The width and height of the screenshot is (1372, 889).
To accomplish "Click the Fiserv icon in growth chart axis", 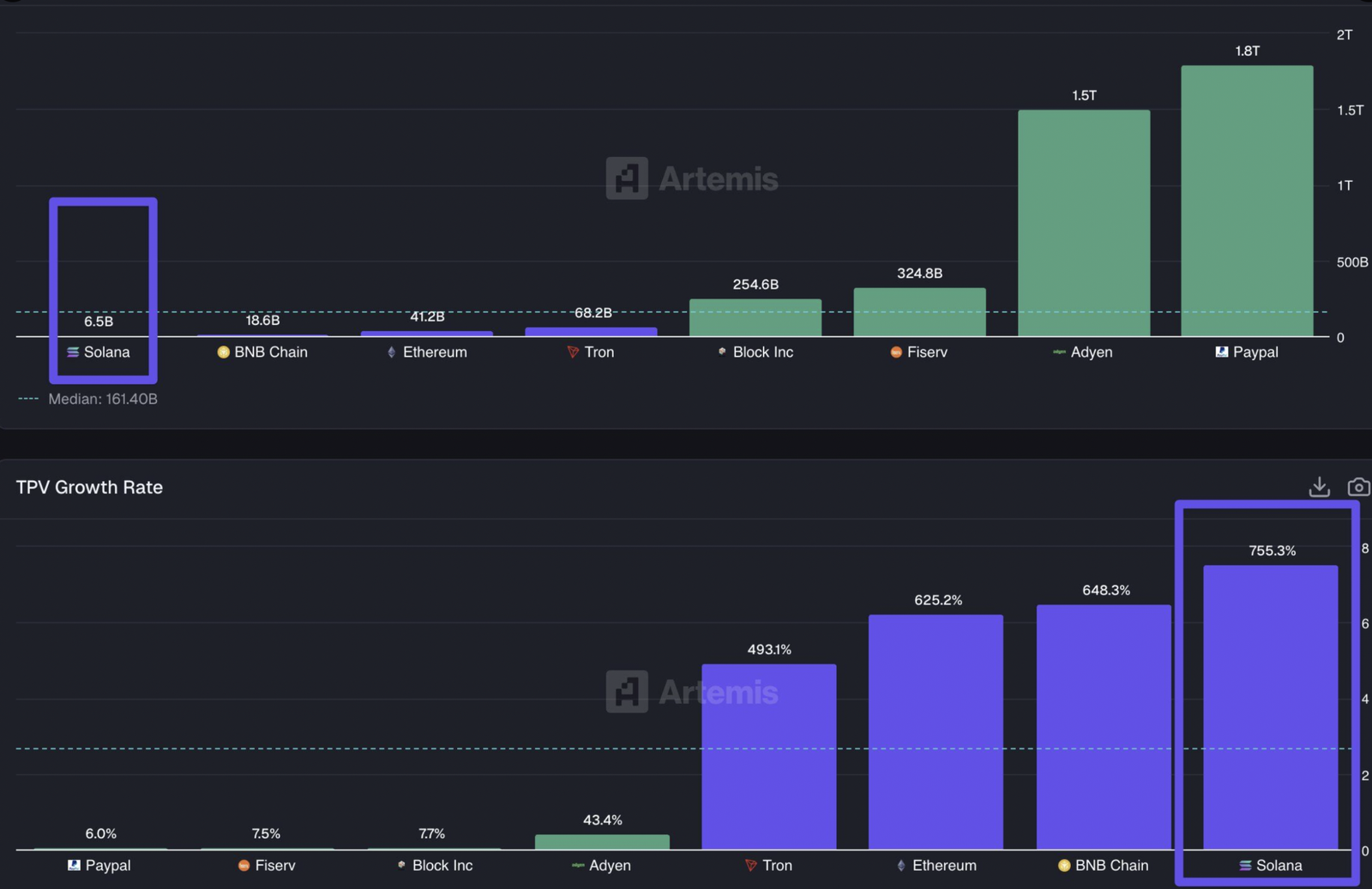I will 244,866.
